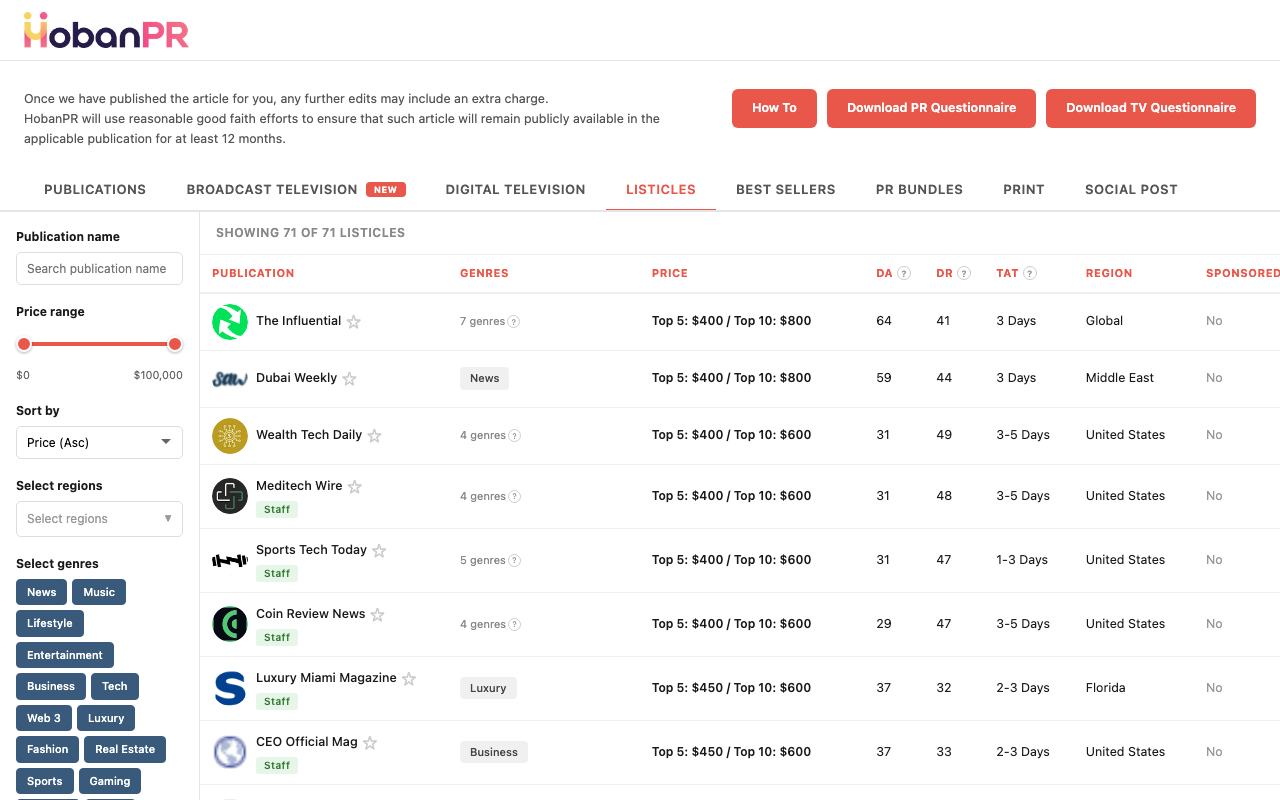Click the Sports Tech Today barbell logo
This screenshot has height=800, width=1280.
point(229,559)
